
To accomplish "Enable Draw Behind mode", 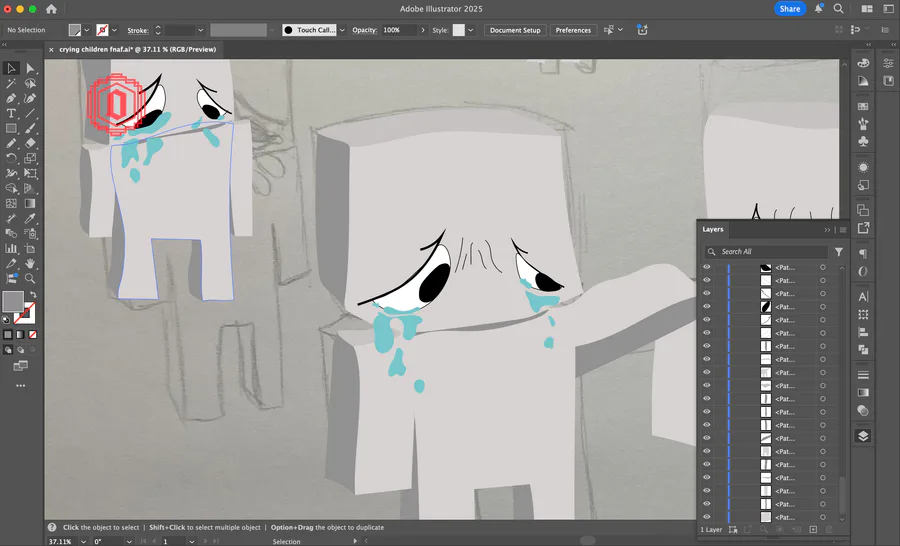I will pos(20,350).
